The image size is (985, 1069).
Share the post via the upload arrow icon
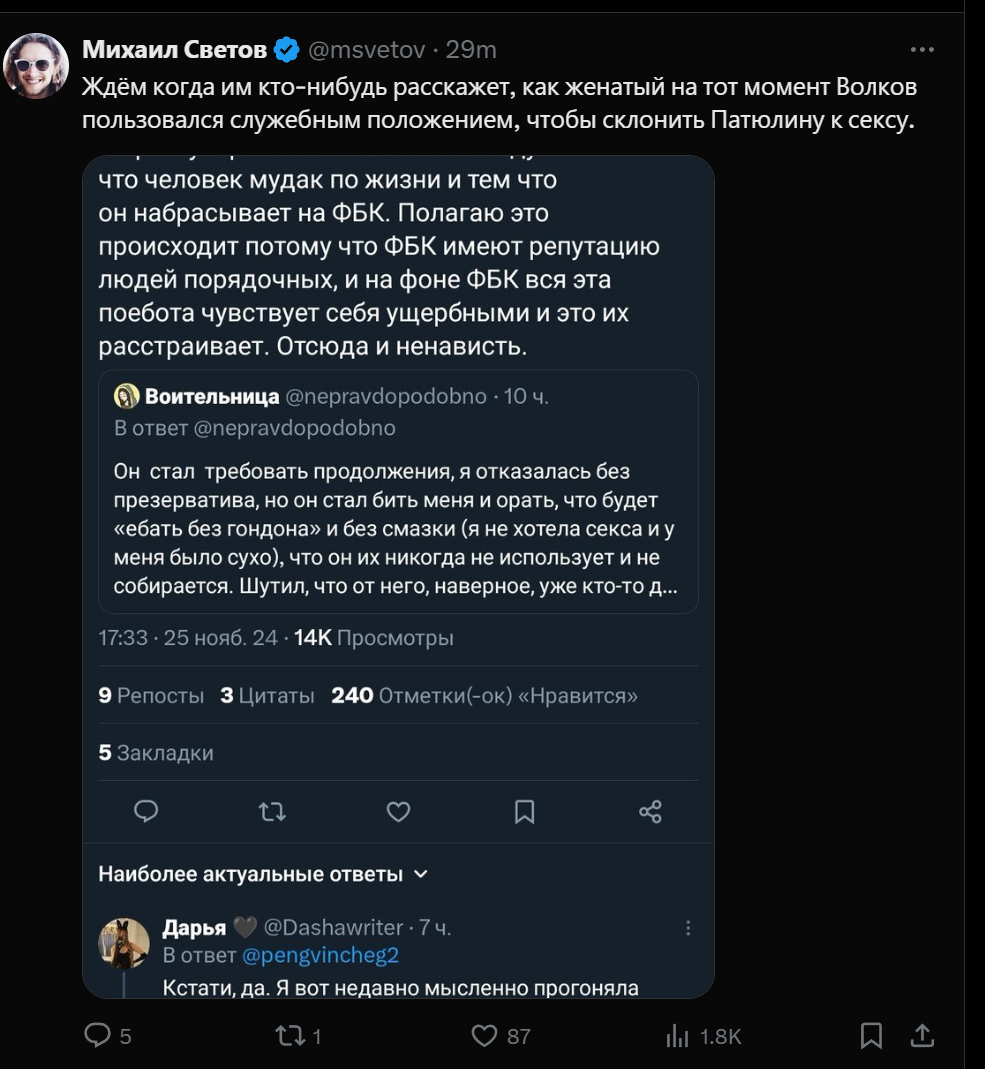[923, 1036]
